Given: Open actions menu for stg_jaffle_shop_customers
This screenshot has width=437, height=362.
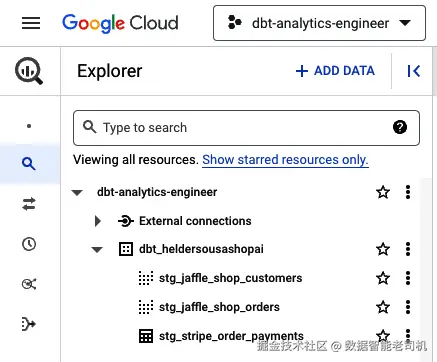Looking at the screenshot, I should point(408,278).
